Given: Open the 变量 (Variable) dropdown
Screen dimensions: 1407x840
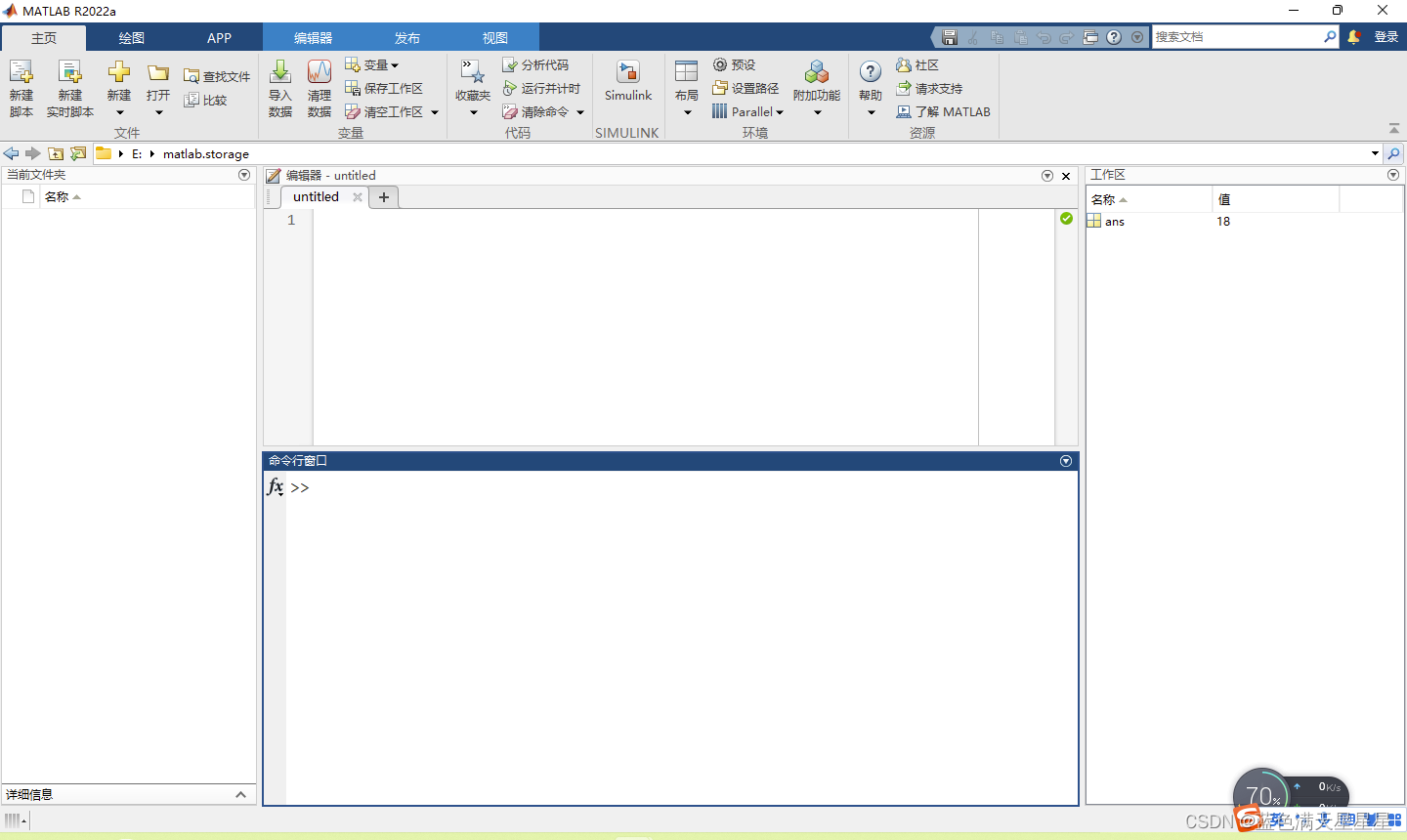Looking at the screenshot, I should tap(395, 65).
